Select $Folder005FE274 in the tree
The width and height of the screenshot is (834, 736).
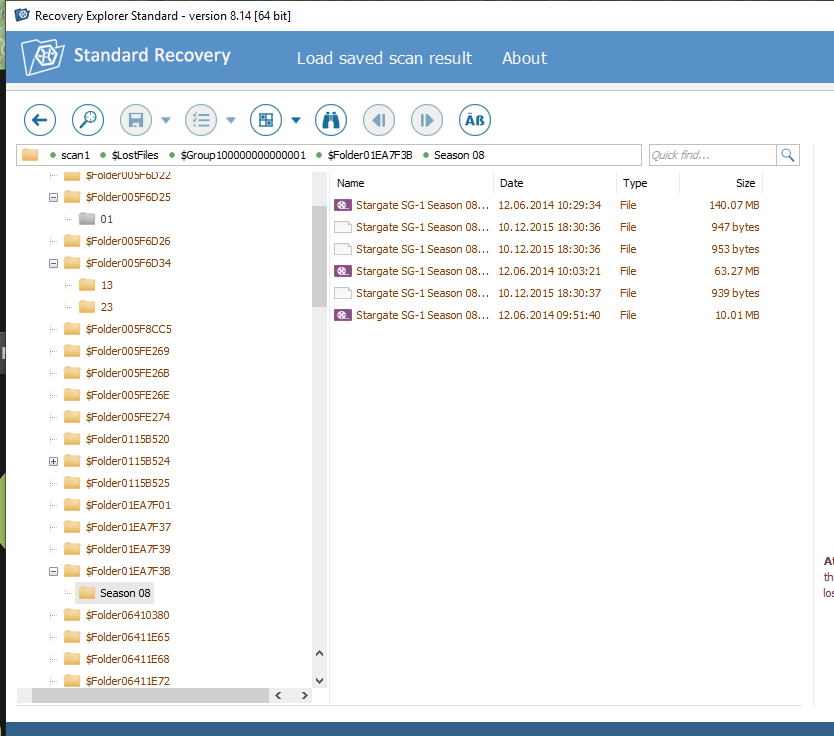point(117,417)
